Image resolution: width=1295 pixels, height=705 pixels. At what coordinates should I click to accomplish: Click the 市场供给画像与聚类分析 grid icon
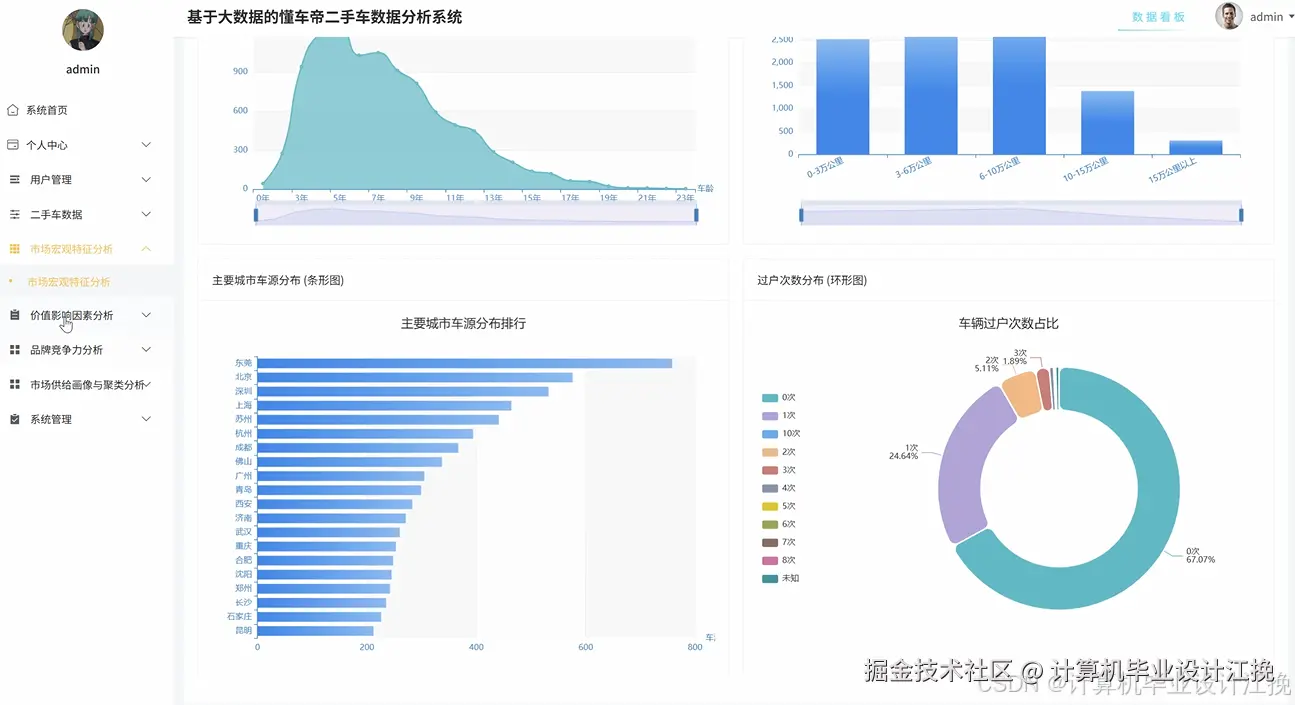click(14, 384)
